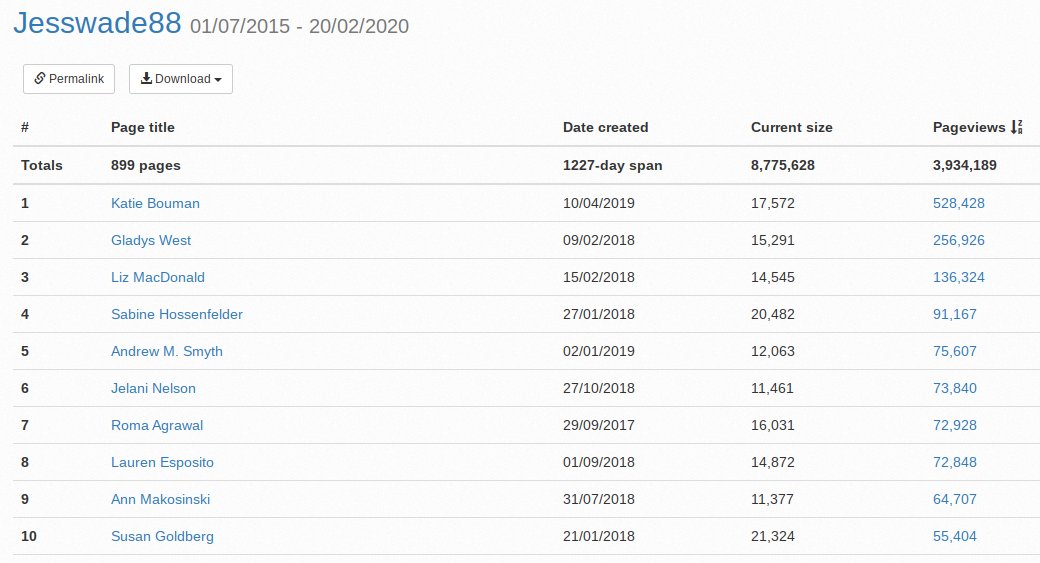1040x563 pixels.
Task: Select Andrew M. Smyth's creation date 02/01/2019
Action: click(599, 351)
